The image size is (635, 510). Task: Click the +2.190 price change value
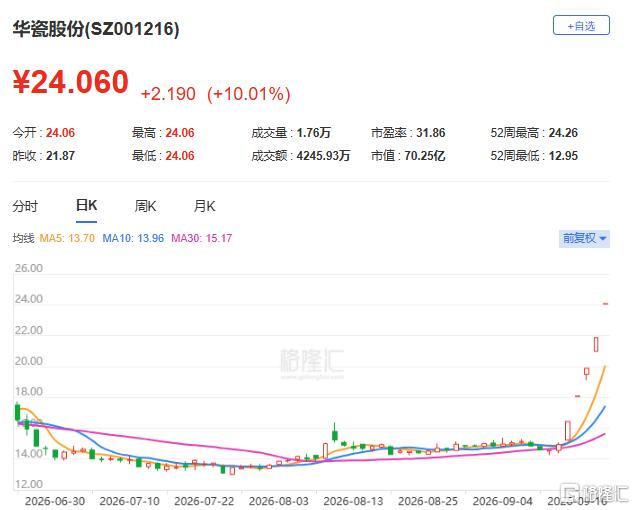point(168,94)
